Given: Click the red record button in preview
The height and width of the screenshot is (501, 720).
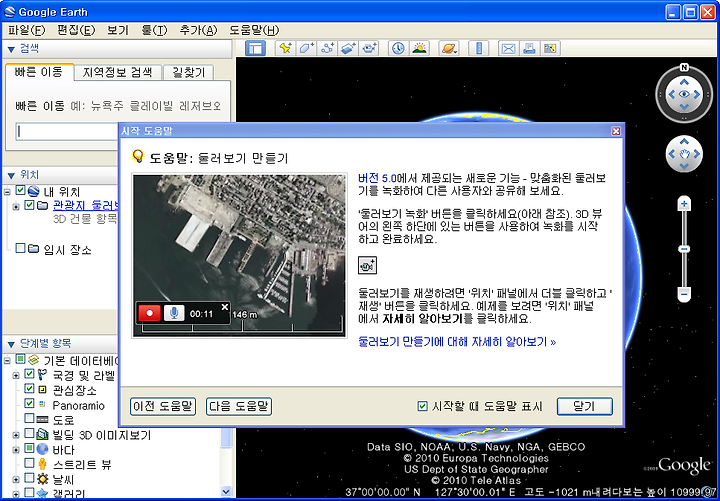Looking at the screenshot, I should pyautogui.click(x=149, y=313).
